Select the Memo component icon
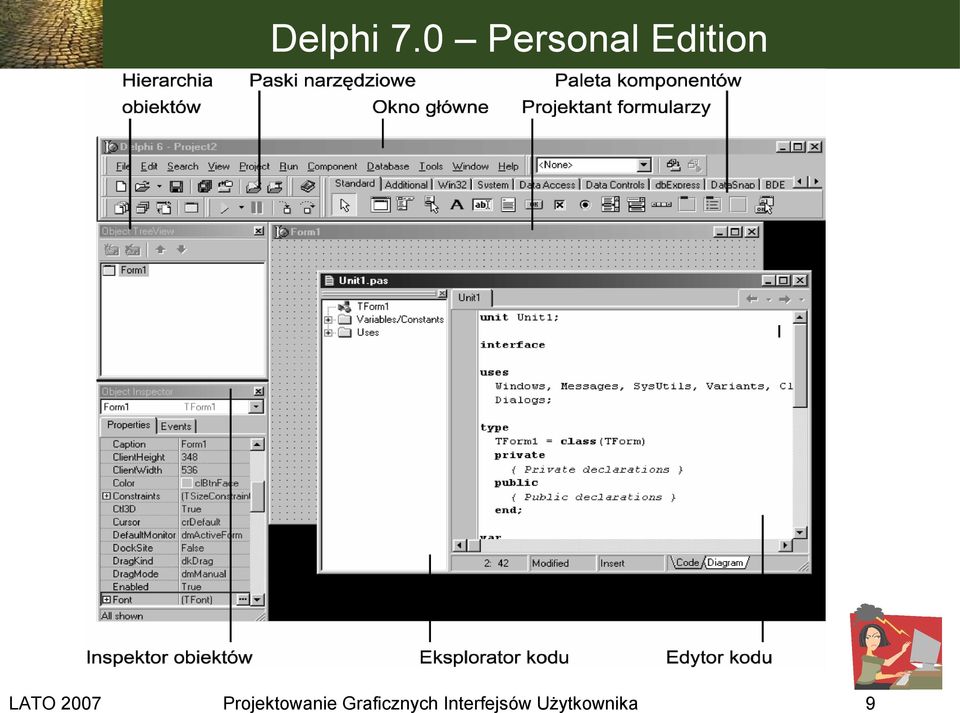 click(x=508, y=204)
